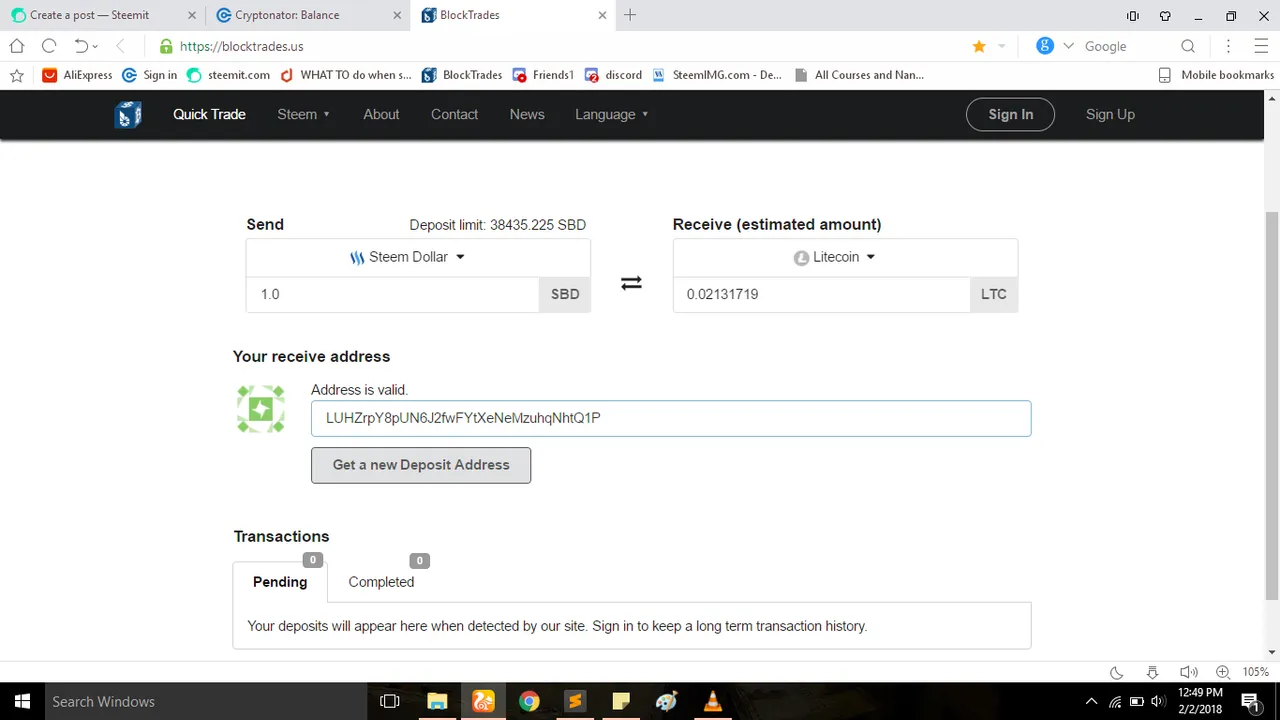Open Windows Start menu

tap(20, 701)
